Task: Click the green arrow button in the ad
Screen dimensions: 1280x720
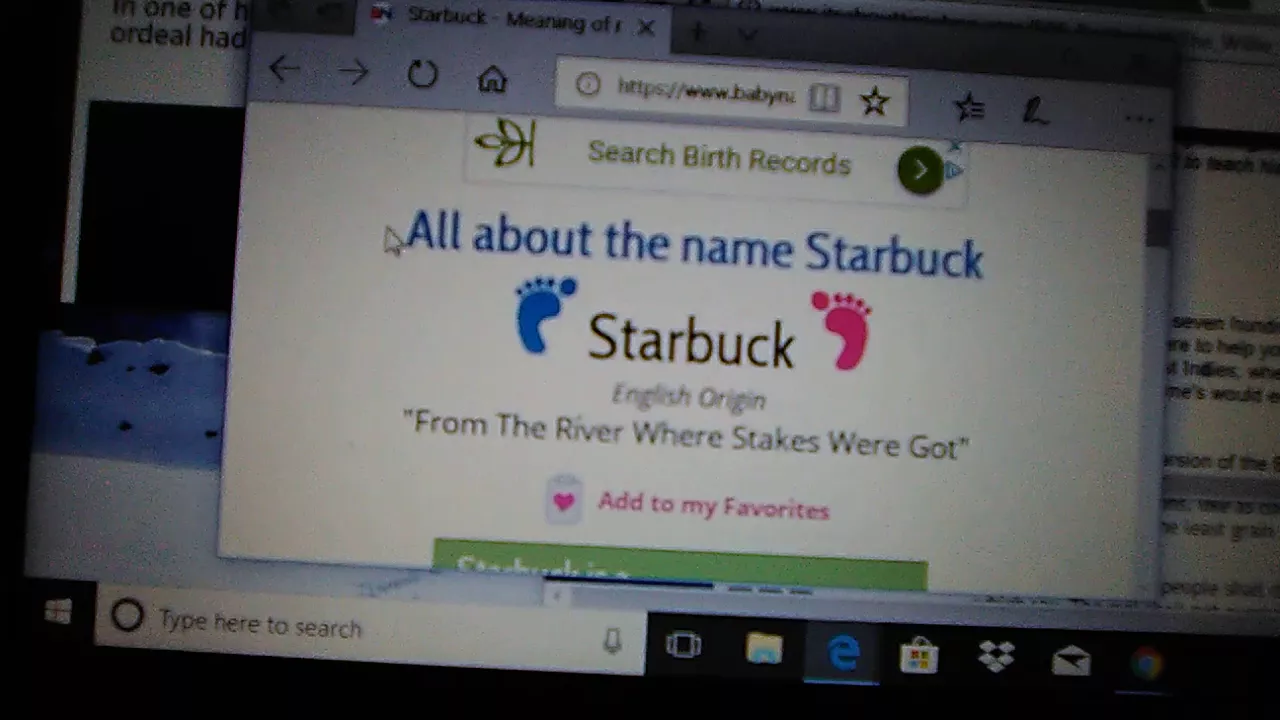Action: pos(919,171)
